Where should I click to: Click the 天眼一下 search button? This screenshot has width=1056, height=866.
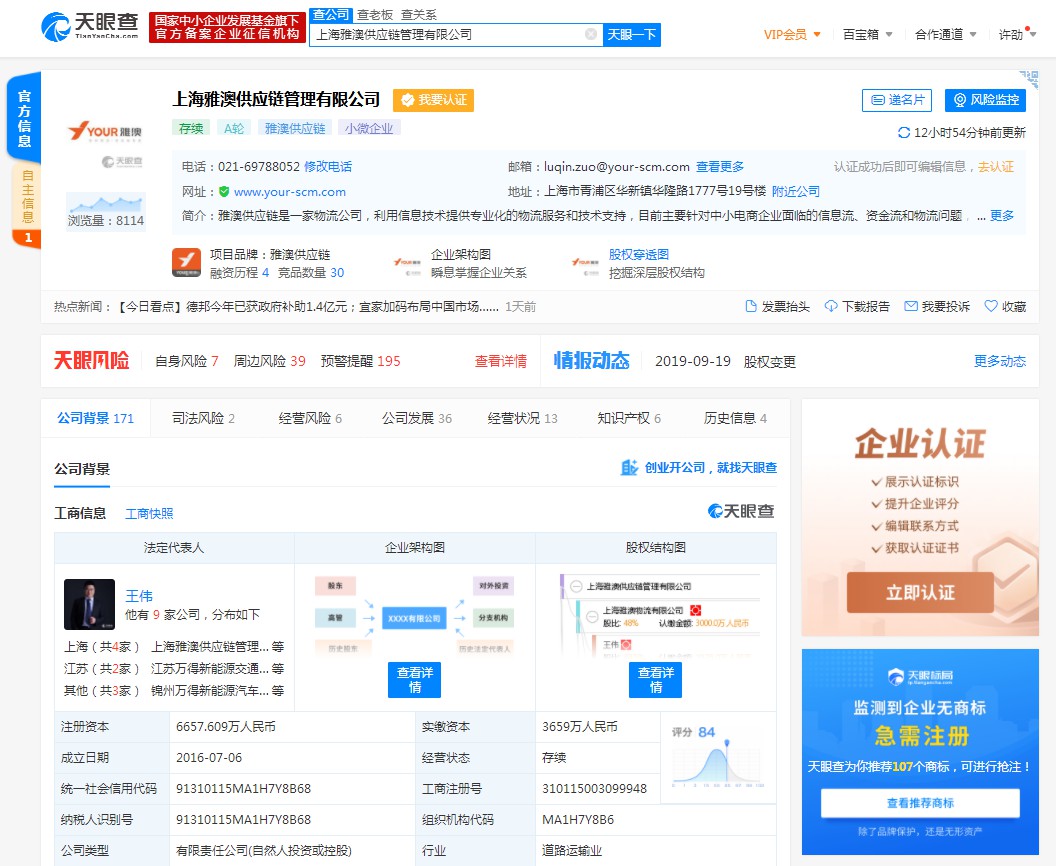(632, 34)
